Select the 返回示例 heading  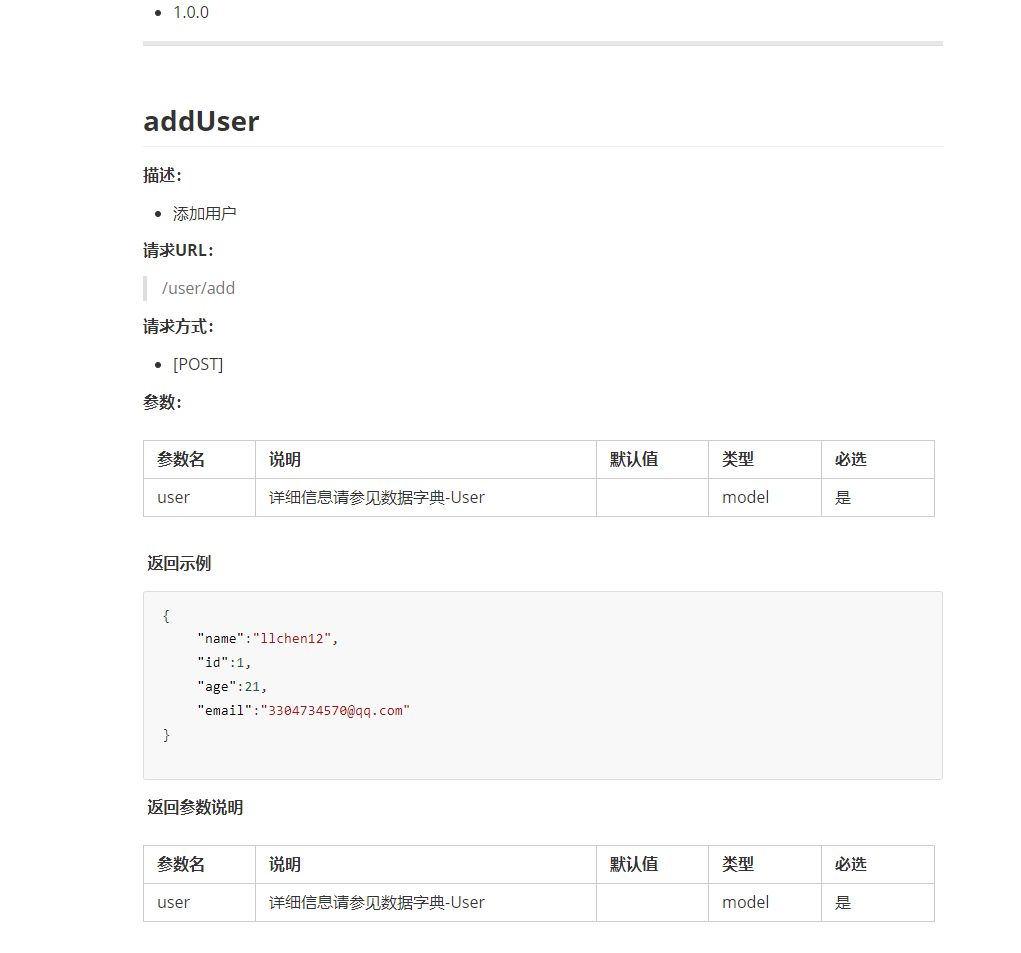178,563
